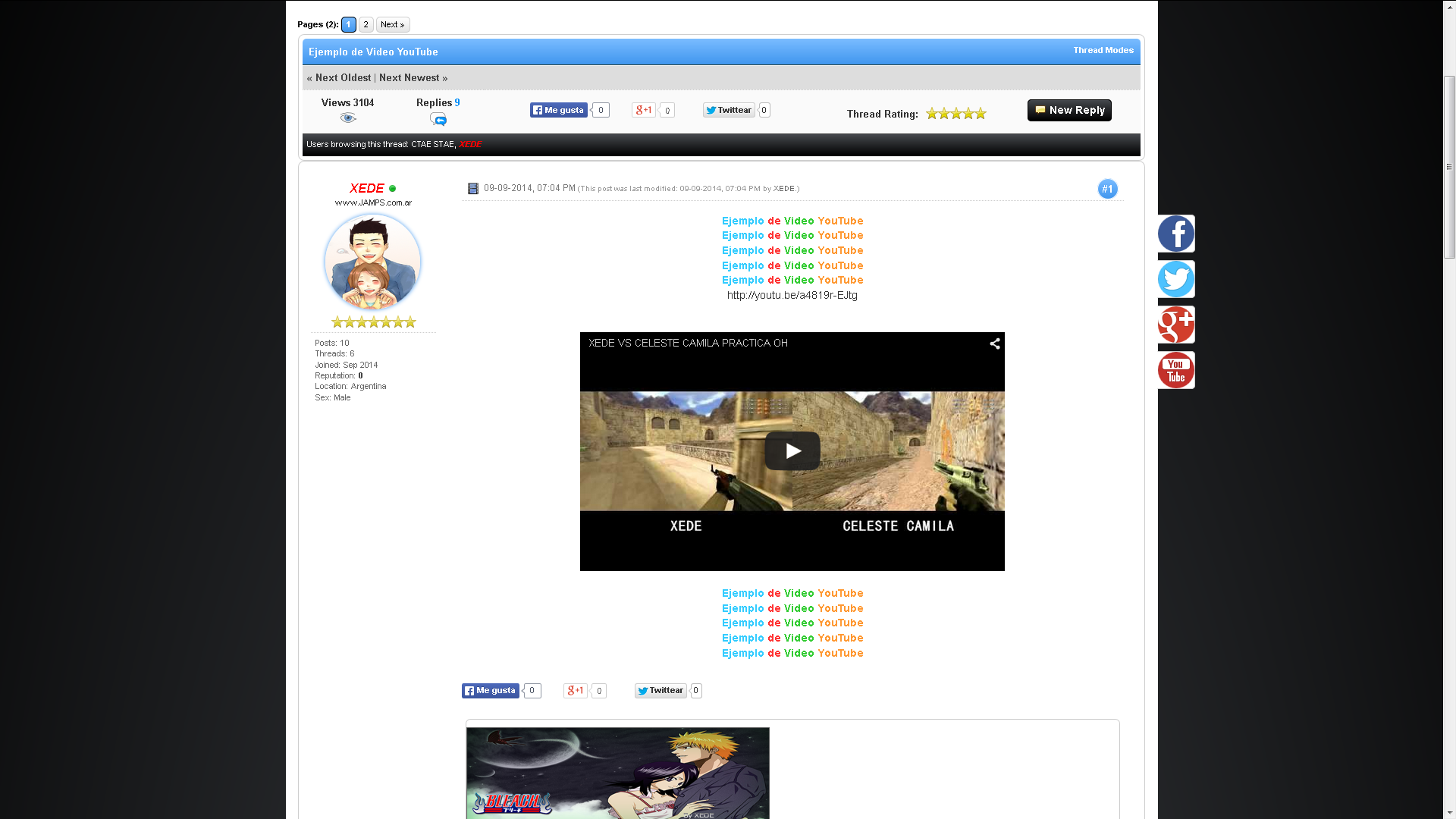
Task: Open the Next Newest thread link
Action: [409, 77]
